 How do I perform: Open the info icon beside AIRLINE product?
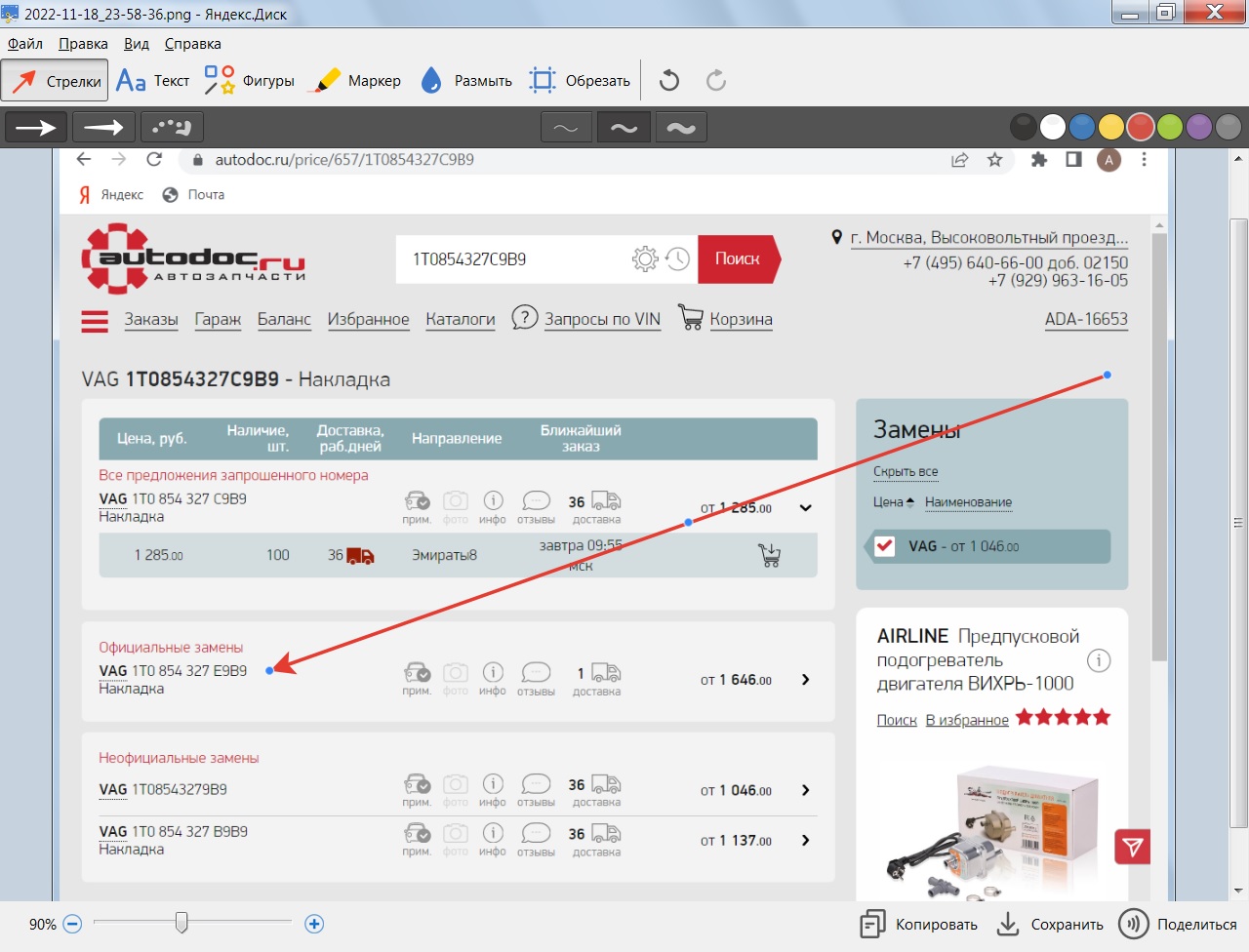pyautogui.click(x=1099, y=660)
